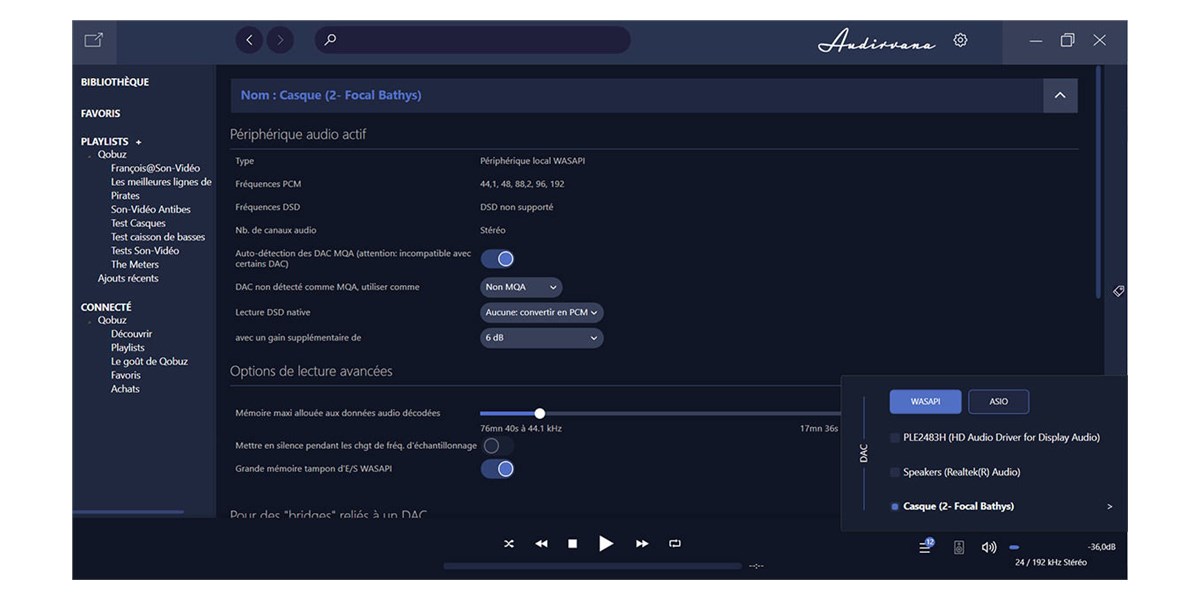Click the 24 / 192 kHz Stéréo status text
The image size is (1200, 600).
tap(1050, 563)
